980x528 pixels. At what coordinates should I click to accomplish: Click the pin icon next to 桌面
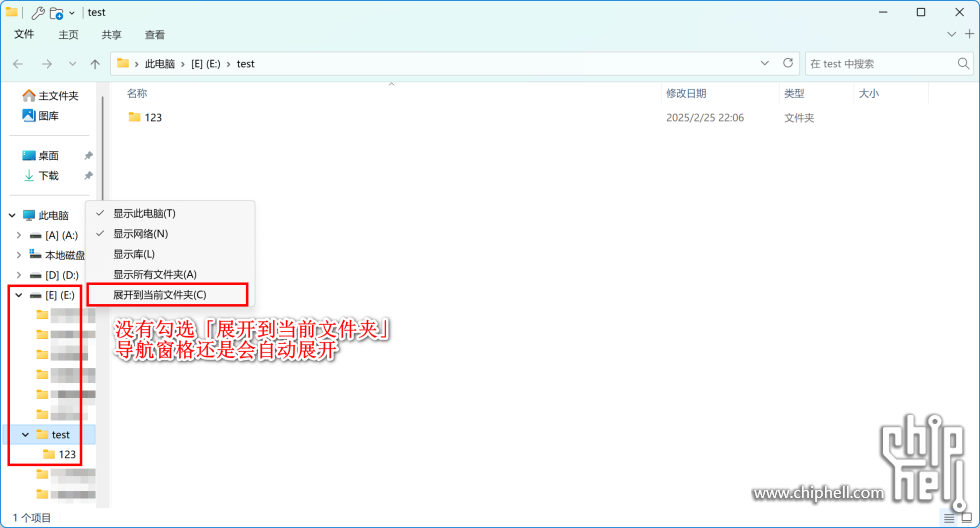pos(89,156)
